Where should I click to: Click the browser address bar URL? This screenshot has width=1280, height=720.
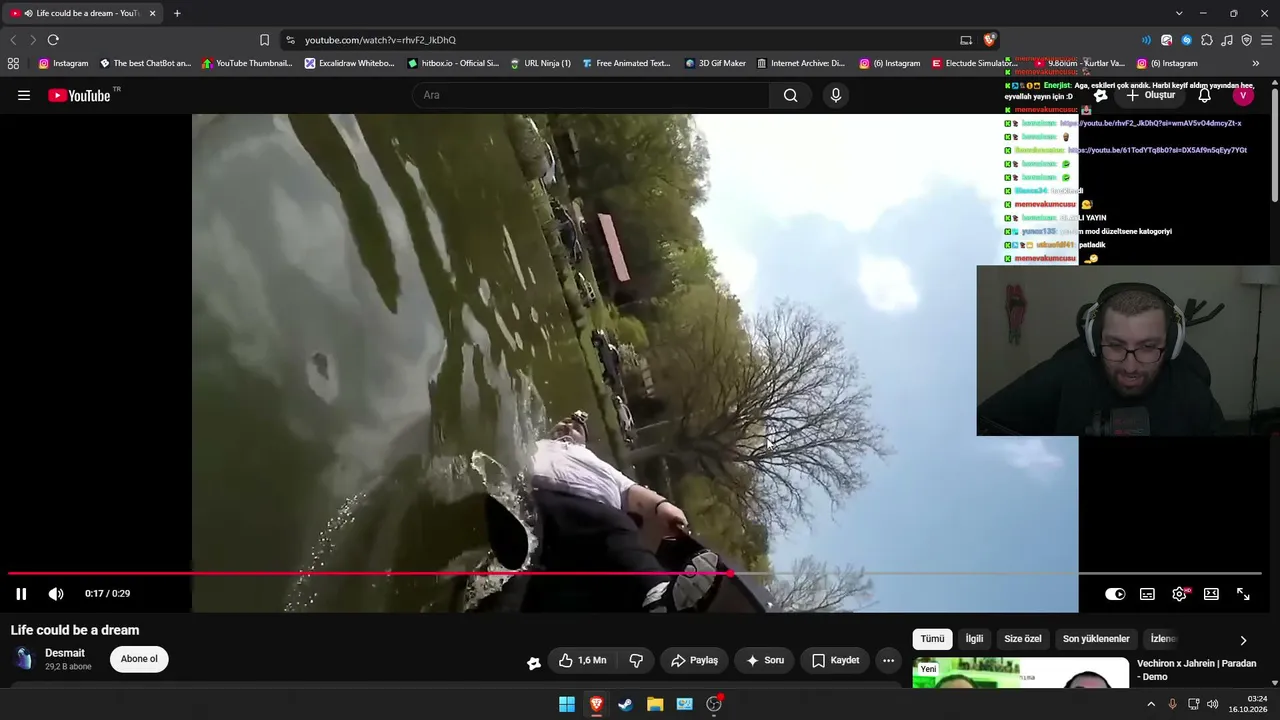click(380, 40)
